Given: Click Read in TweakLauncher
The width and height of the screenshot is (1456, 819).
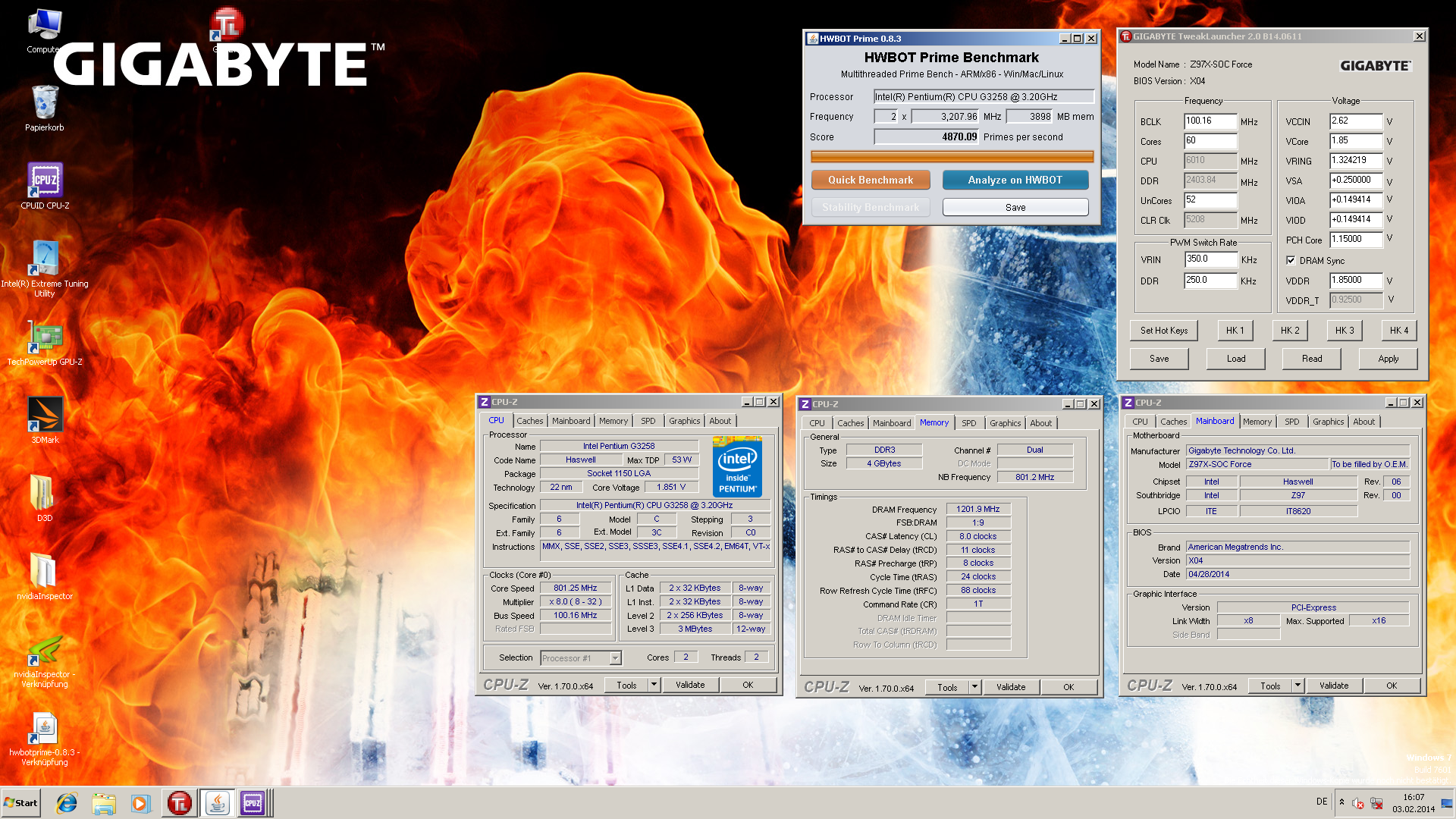Looking at the screenshot, I should pyautogui.click(x=1311, y=359).
